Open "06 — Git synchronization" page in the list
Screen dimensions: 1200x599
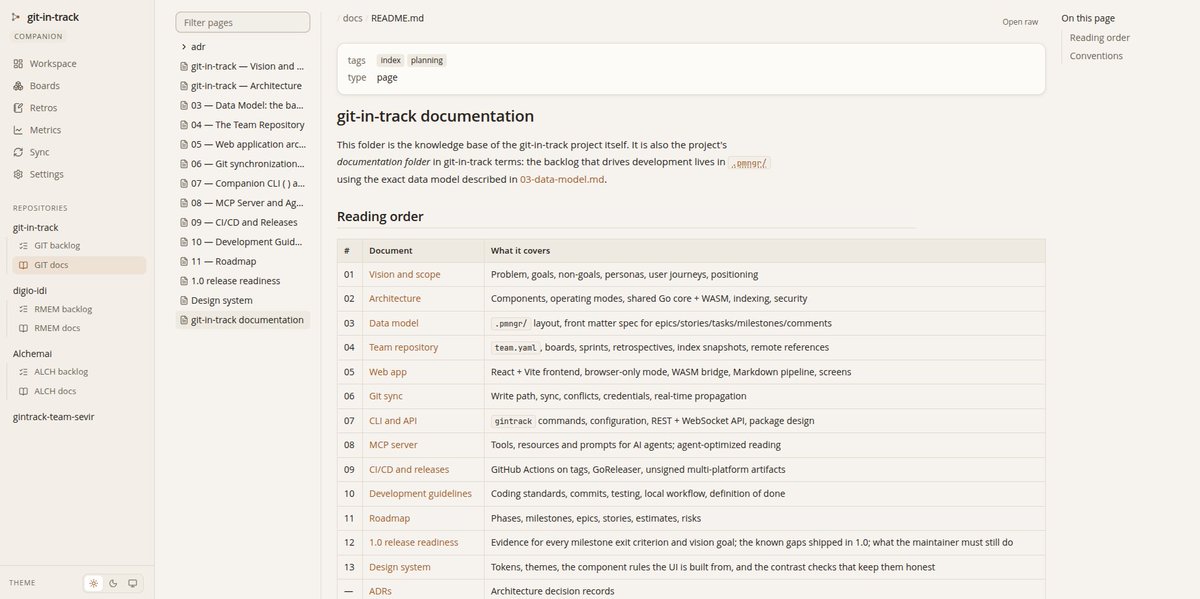(x=243, y=164)
